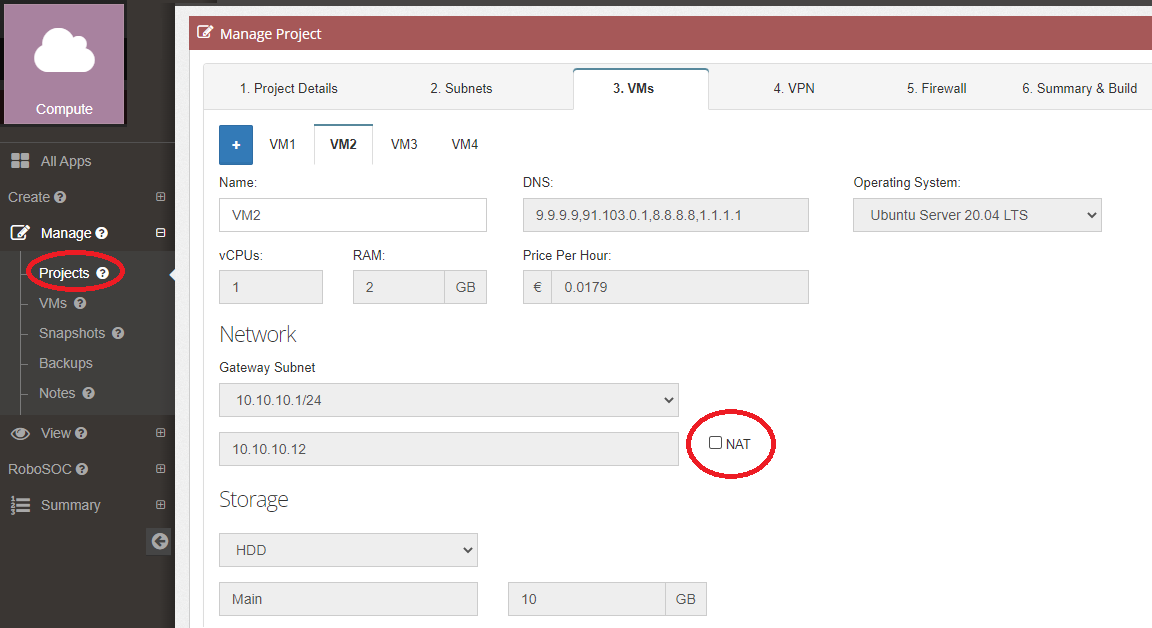Click the Manage Project header edit icon

[205, 32]
